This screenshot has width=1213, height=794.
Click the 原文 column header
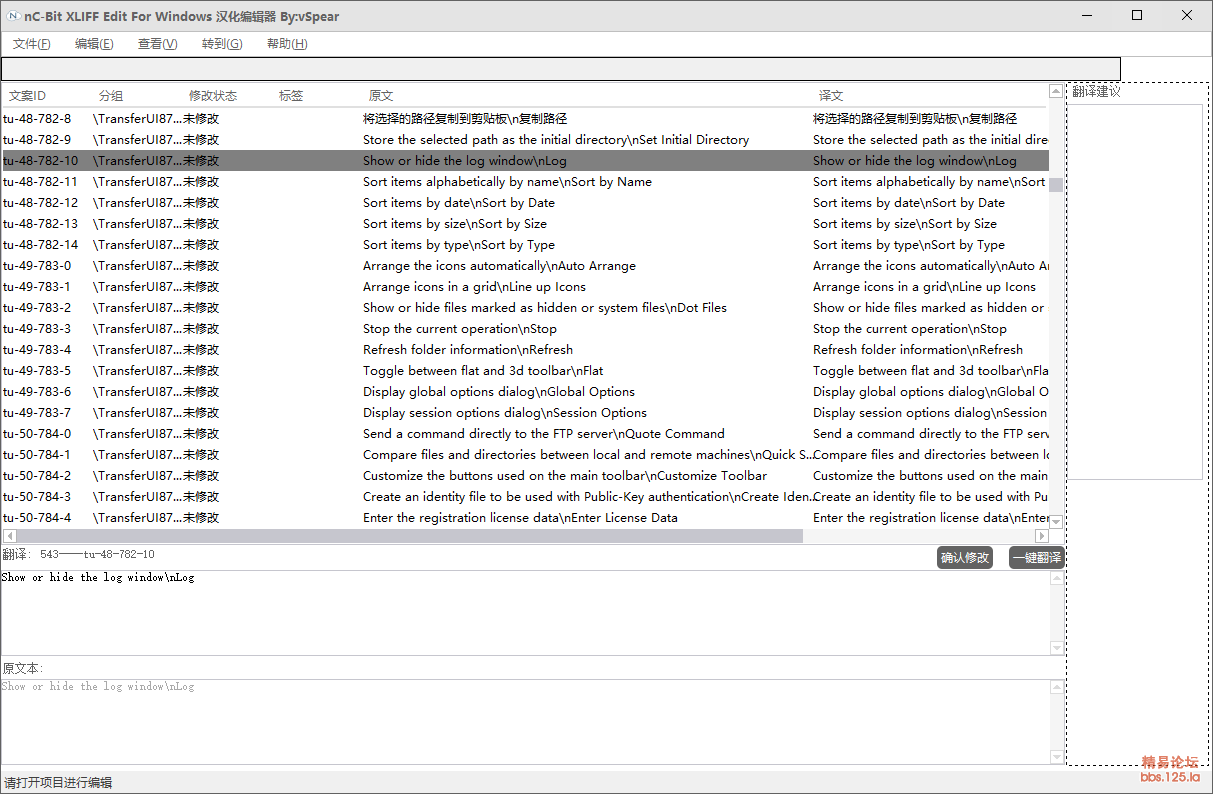point(381,96)
